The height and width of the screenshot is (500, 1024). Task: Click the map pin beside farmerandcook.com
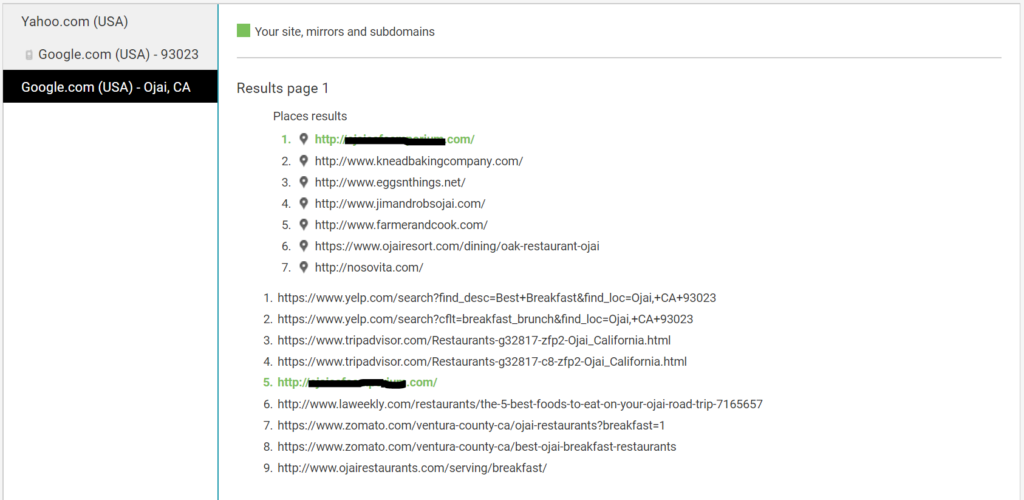[x=303, y=225]
